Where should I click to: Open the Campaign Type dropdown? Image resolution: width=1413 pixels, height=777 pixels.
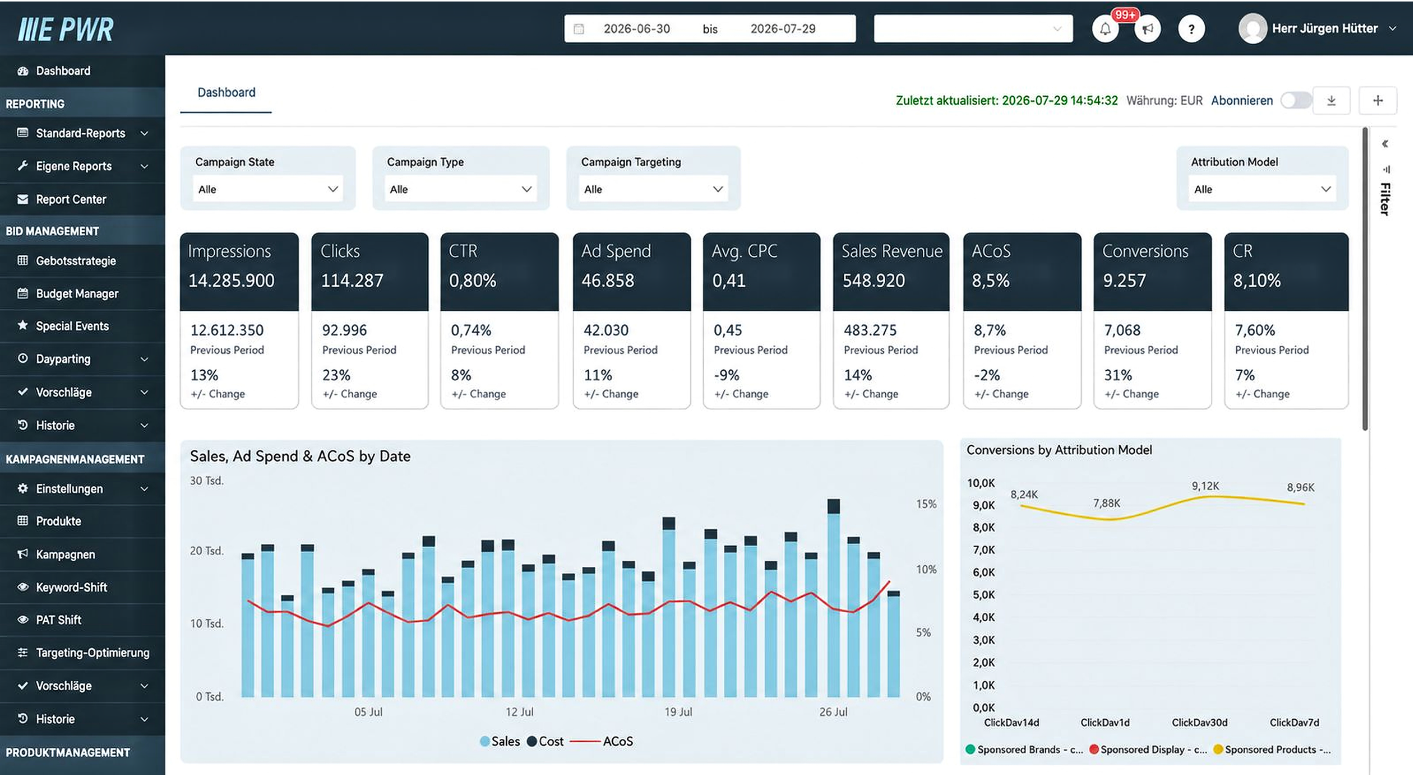461,189
